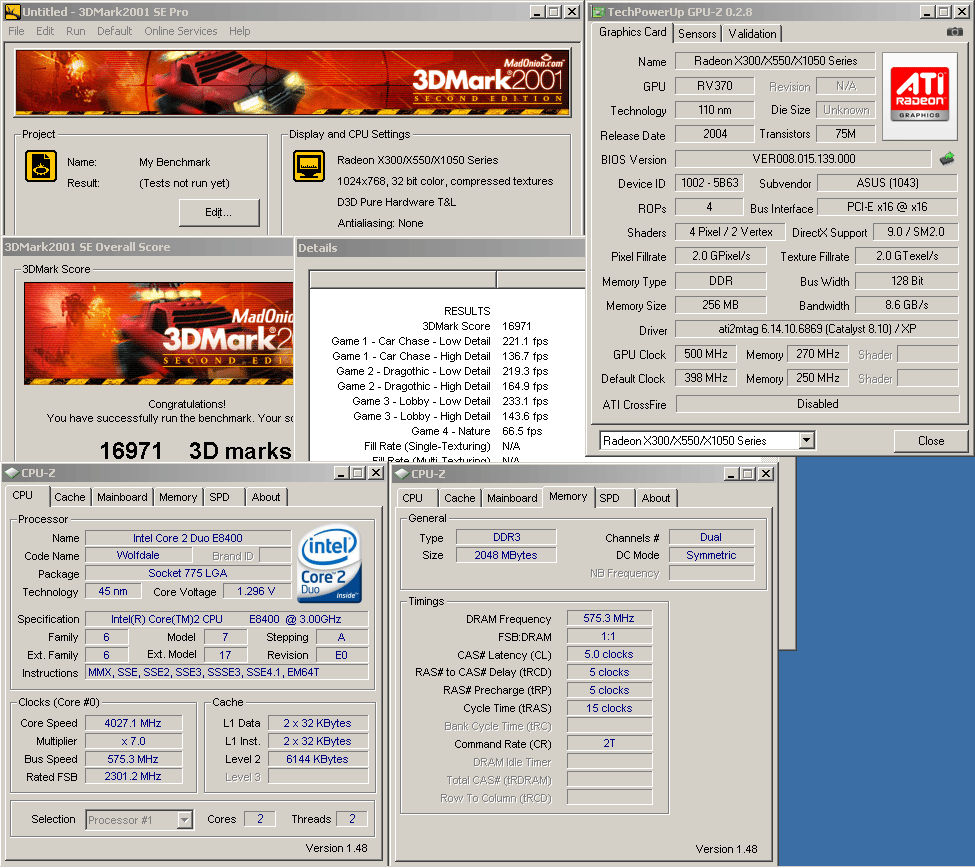Open SPD tab in left CPU-Z window
975x868 pixels.
pos(219,497)
